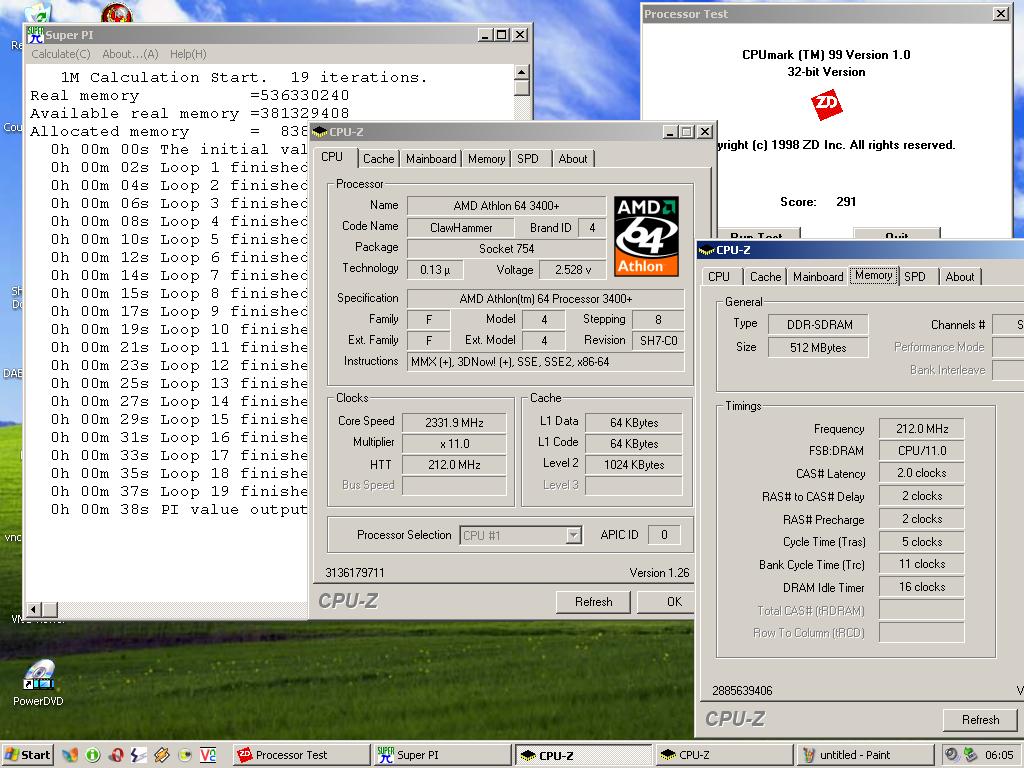Click the FSB:DRAM value CPU/11.0
The image size is (1024, 768).
pyautogui.click(x=921, y=451)
